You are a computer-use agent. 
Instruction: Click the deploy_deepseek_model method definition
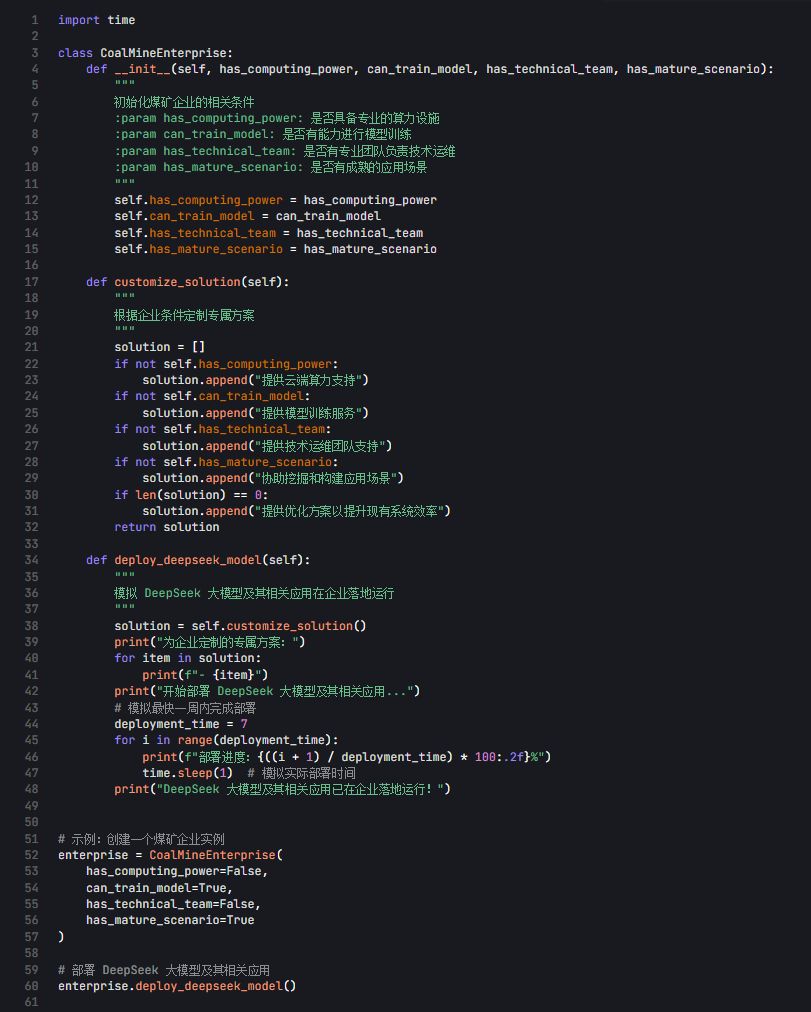pyautogui.click(x=198, y=560)
